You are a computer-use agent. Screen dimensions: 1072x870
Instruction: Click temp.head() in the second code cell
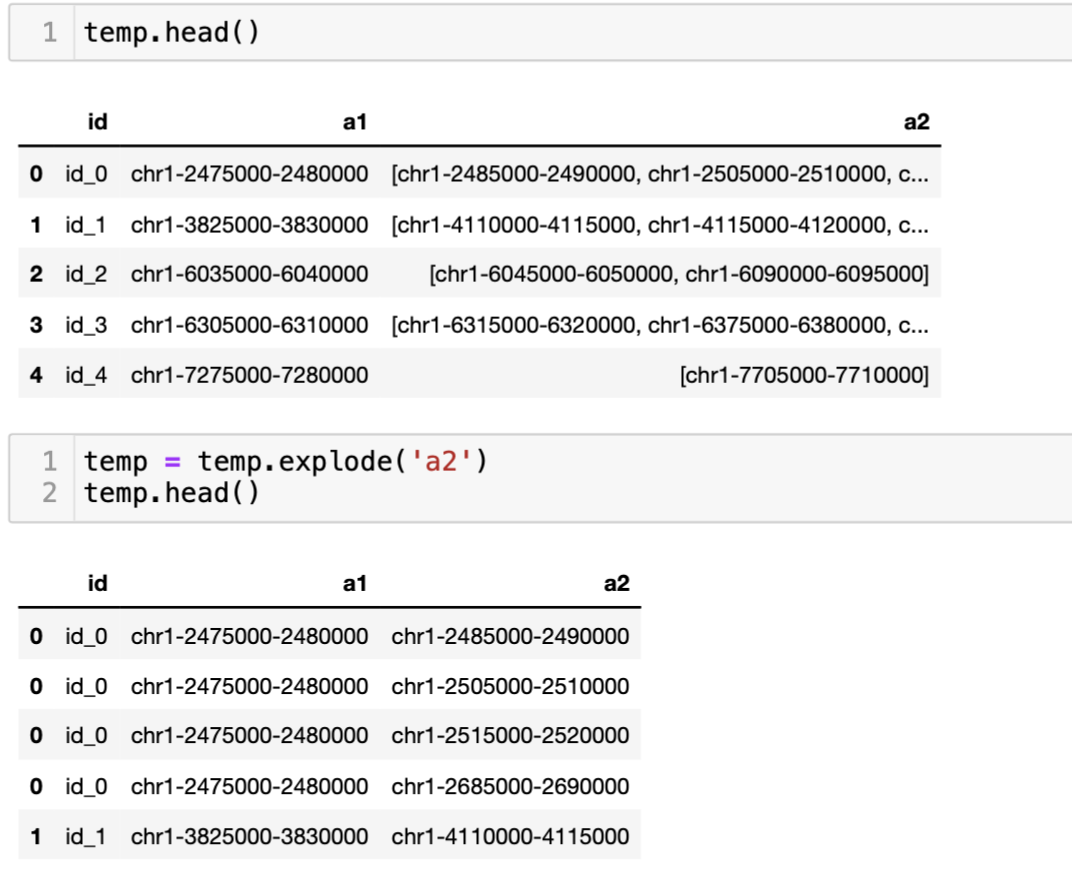point(171,493)
